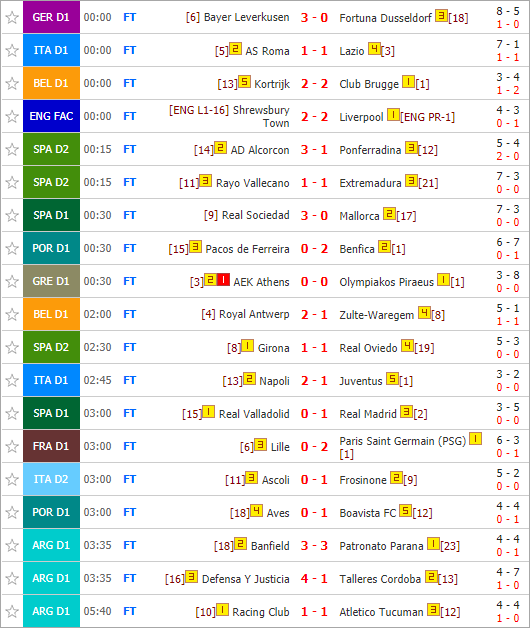View corner stats 8 - 5 for Leverkusen match
Image resolution: width=530 pixels, height=628 pixels.
[x=508, y=11]
